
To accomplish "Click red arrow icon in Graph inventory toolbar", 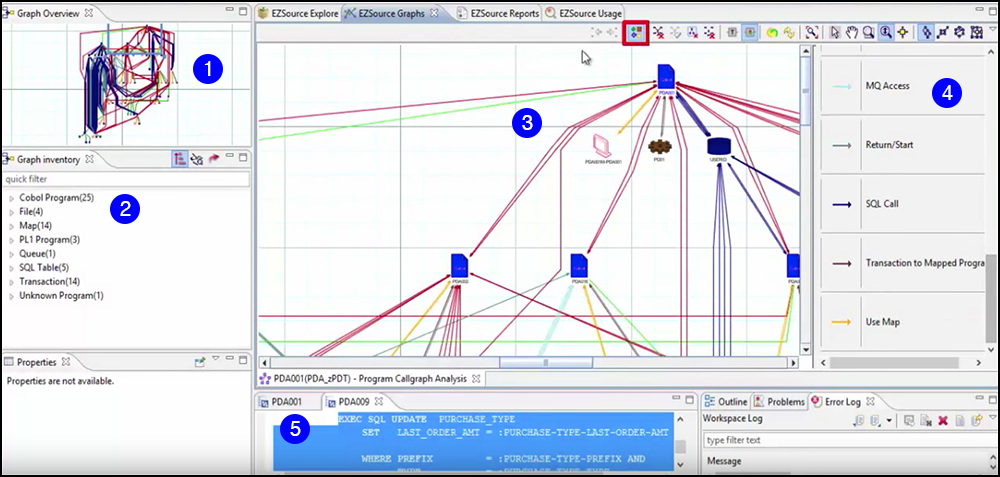I will (x=214, y=159).
